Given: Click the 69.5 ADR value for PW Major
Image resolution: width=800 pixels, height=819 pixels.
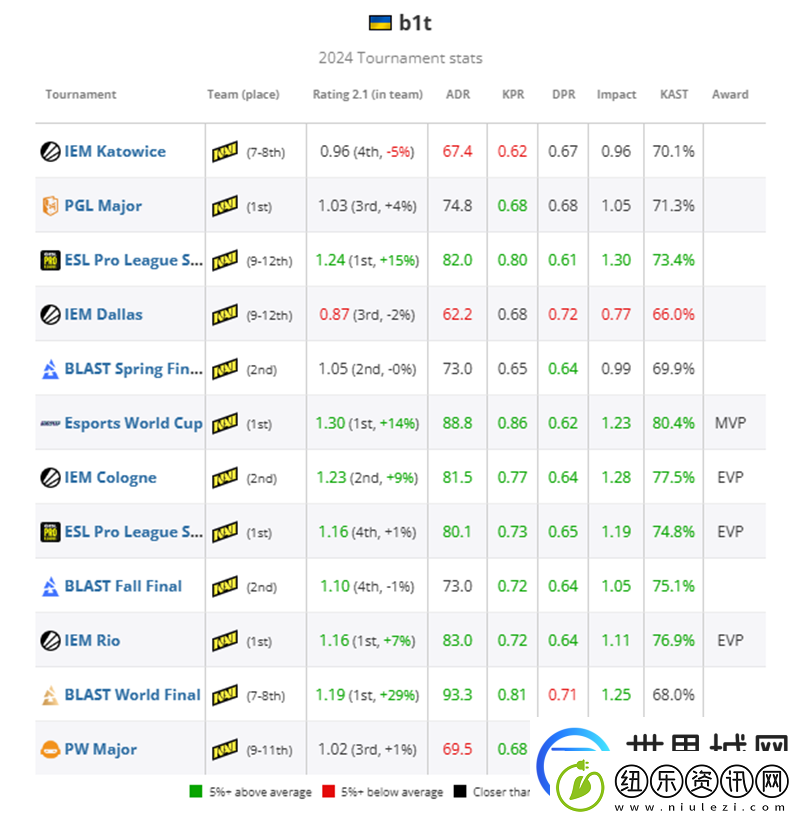Looking at the screenshot, I should (457, 749).
